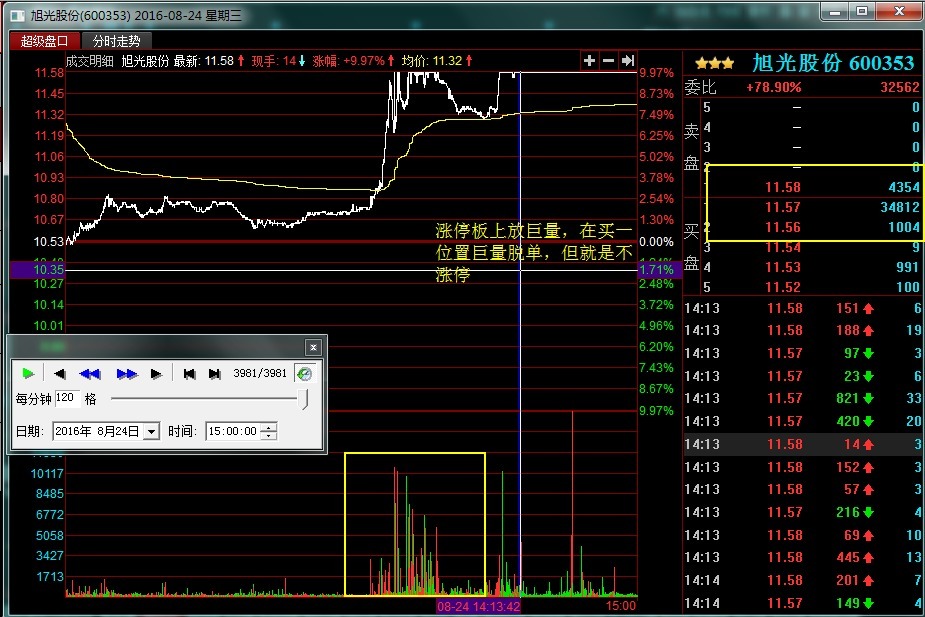Step forward one tick with black right arrow
The width and height of the screenshot is (925, 617).
[x=156, y=374]
